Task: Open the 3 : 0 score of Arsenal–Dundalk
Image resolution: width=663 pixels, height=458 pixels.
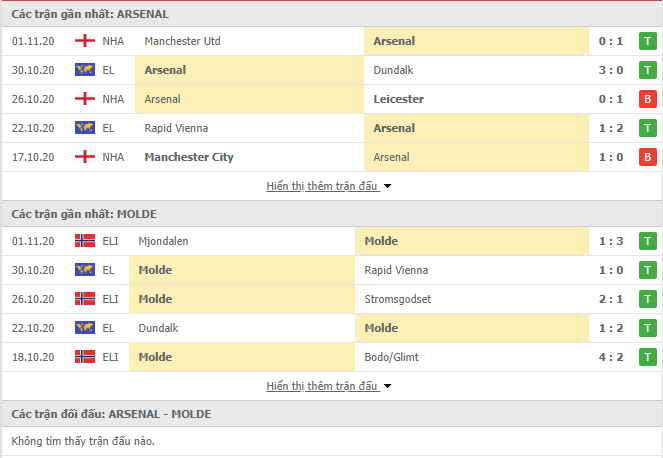Action: [611, 70]
